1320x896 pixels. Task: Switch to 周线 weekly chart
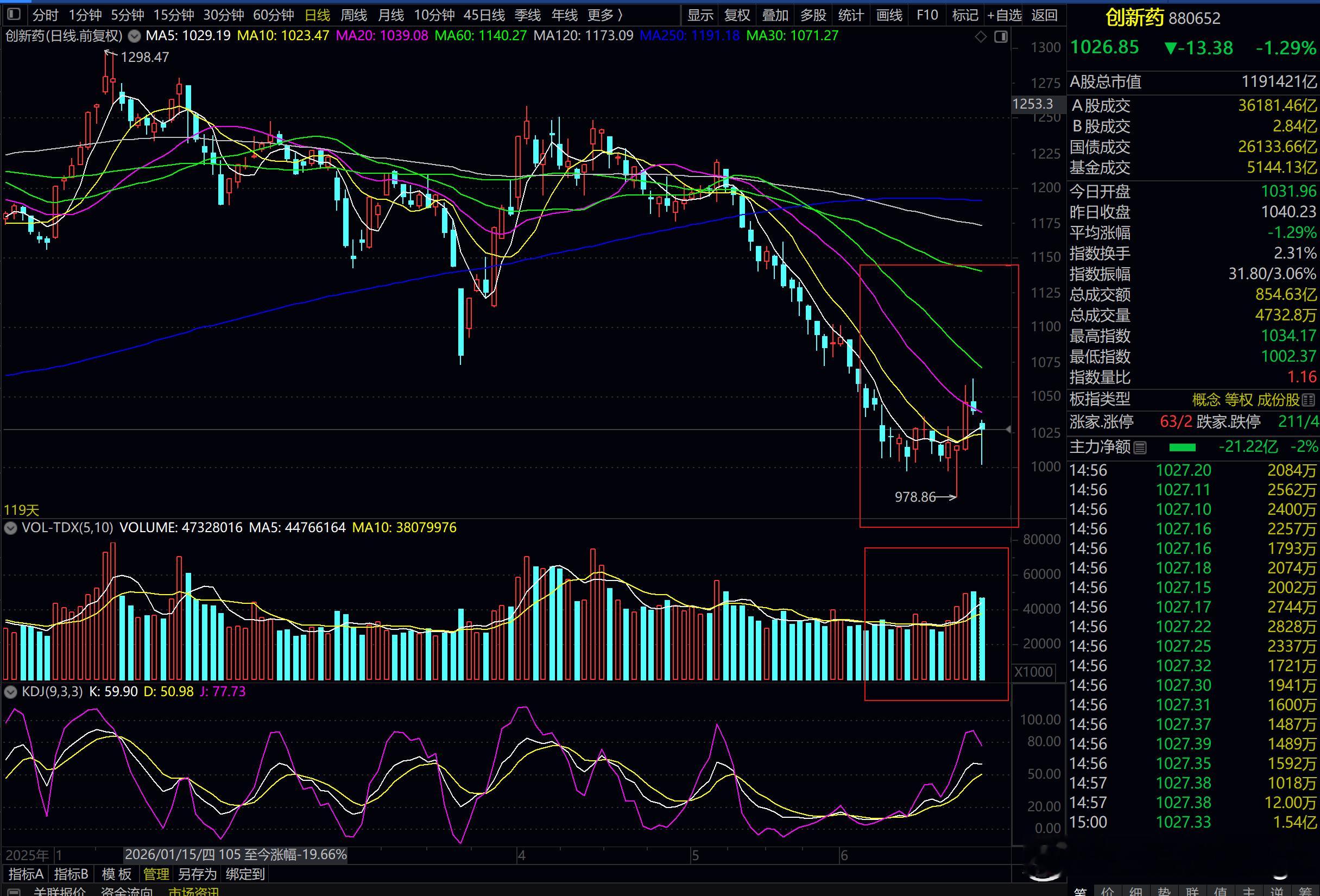[354, 15]
